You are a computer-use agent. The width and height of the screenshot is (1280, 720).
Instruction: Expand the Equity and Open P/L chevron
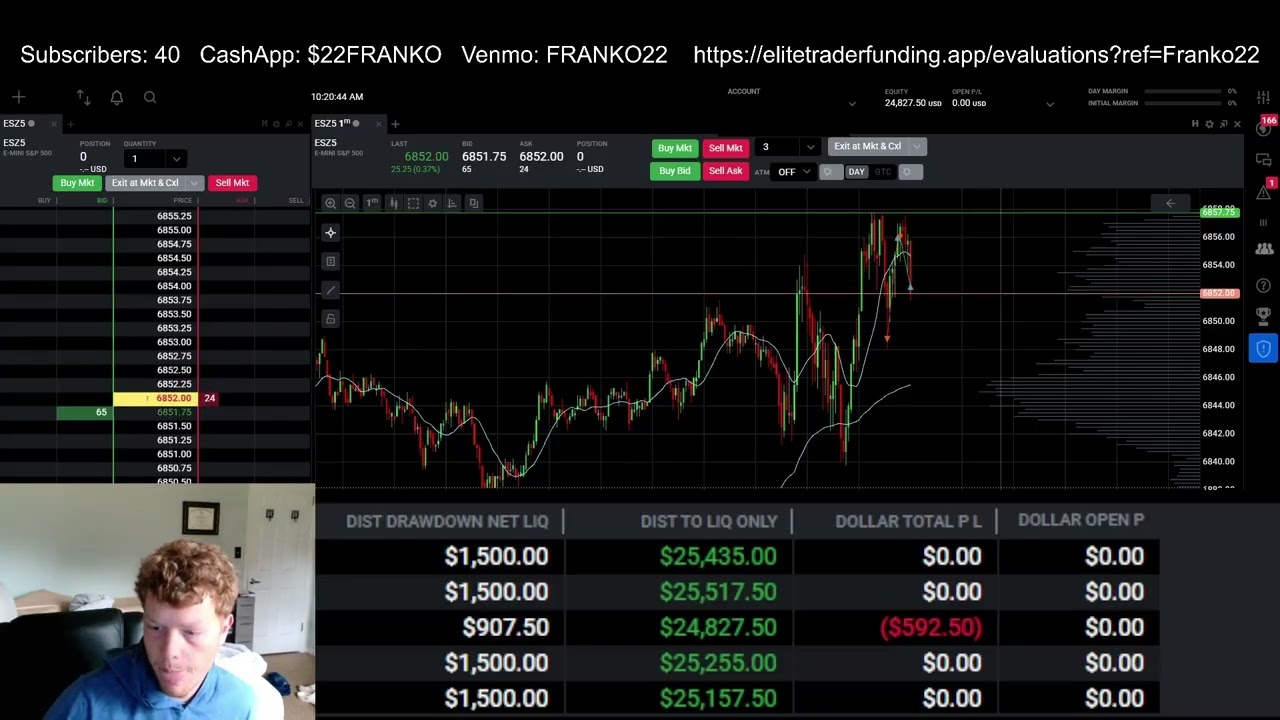click(x=1049, y=103)
